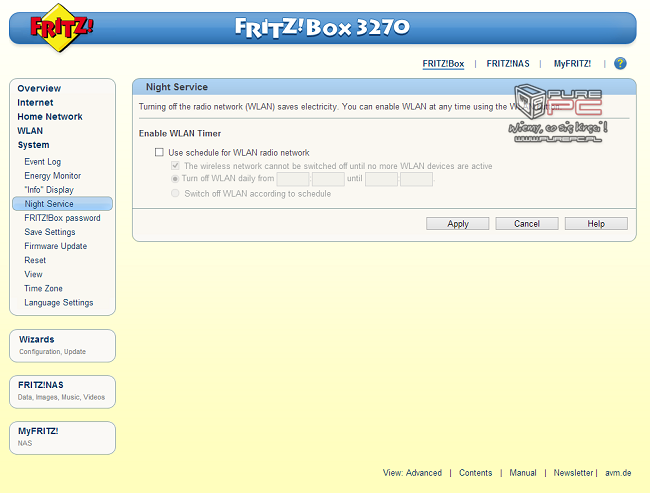Switch to MyFRITZ! top tab
Image resolution: width=650 pixels, height=493 pixels.
pos(572,64)
